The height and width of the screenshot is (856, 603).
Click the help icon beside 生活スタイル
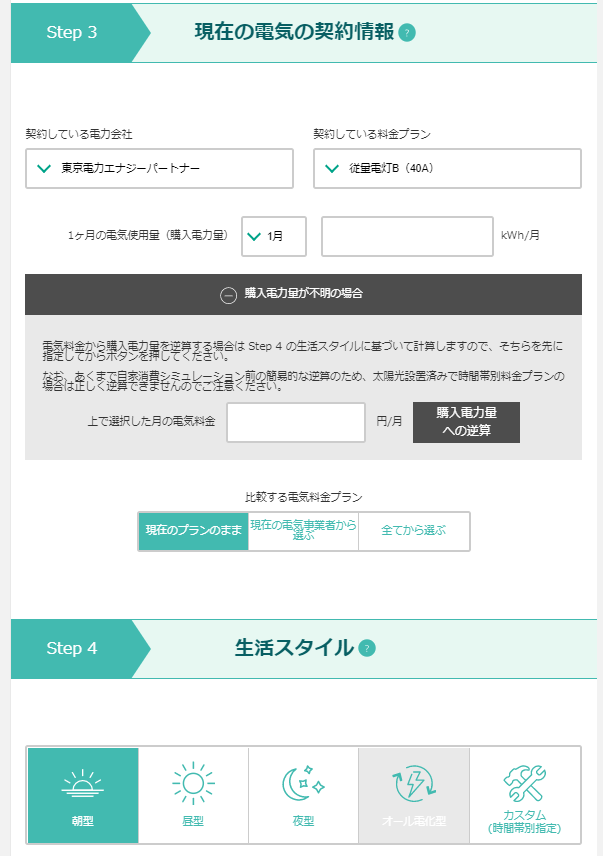click(x=367, y=648)
